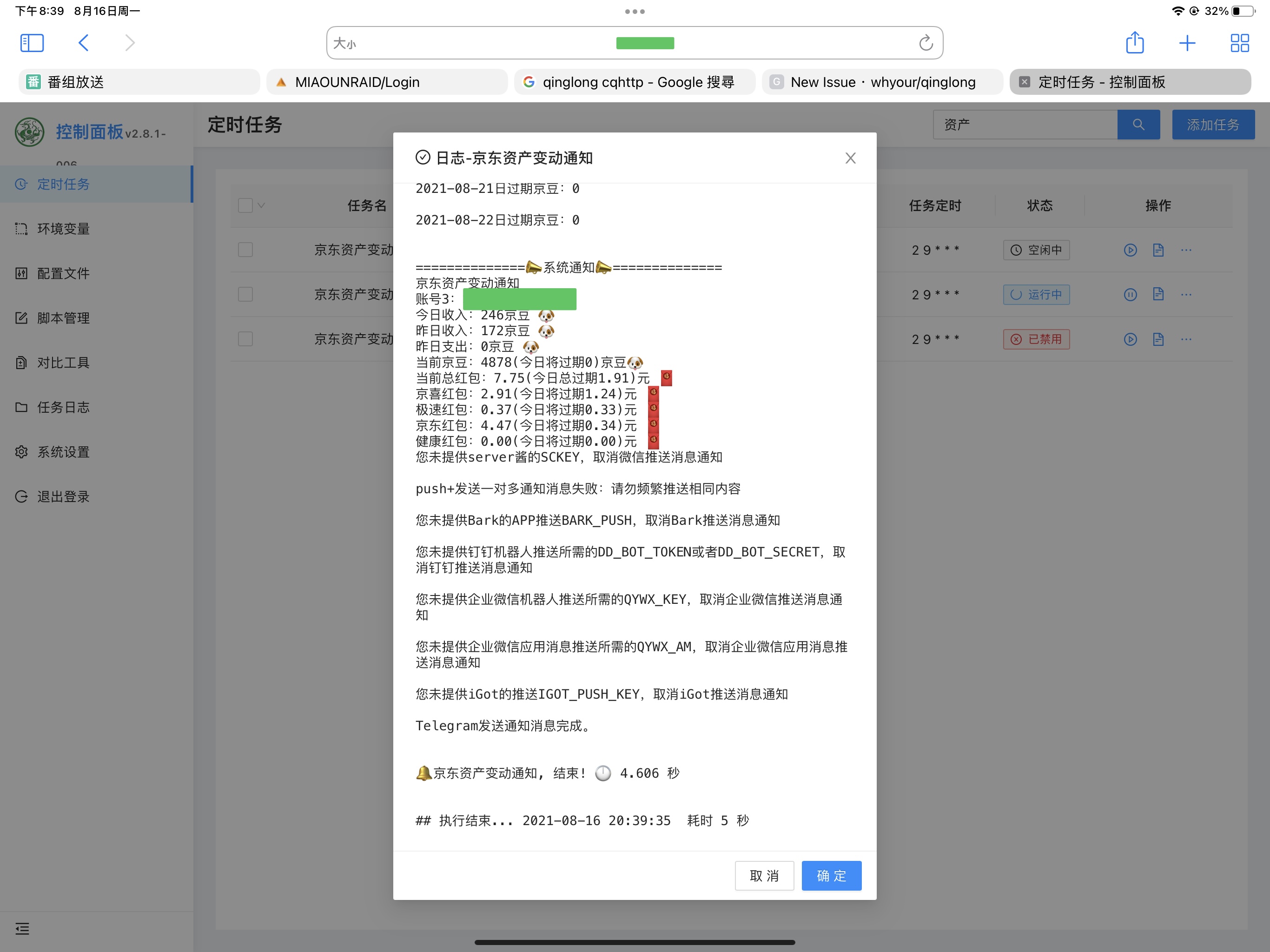Switch to the qinglong cqhttp Google tab

635,82
